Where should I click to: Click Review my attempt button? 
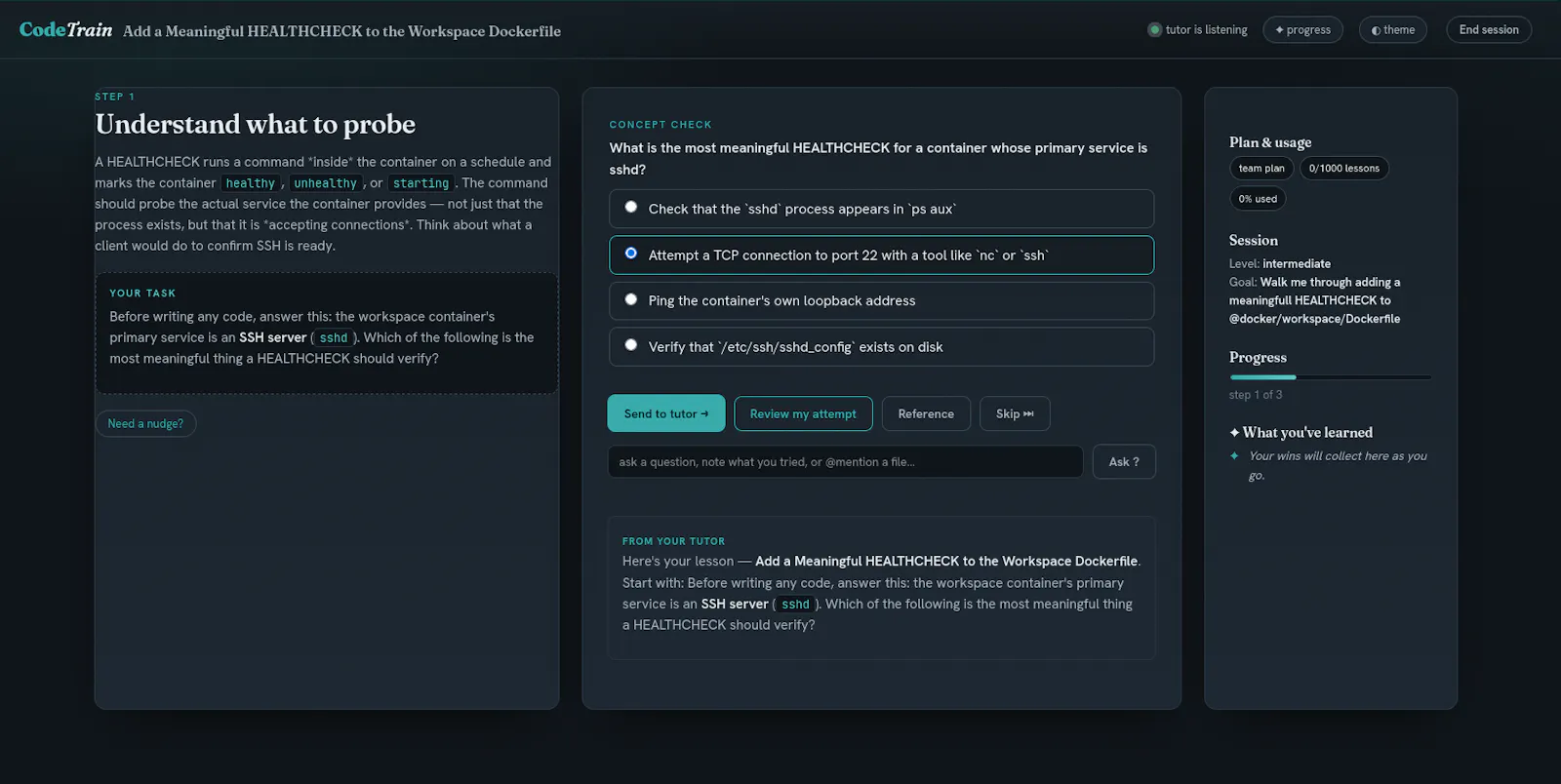(x=803, y=413)
